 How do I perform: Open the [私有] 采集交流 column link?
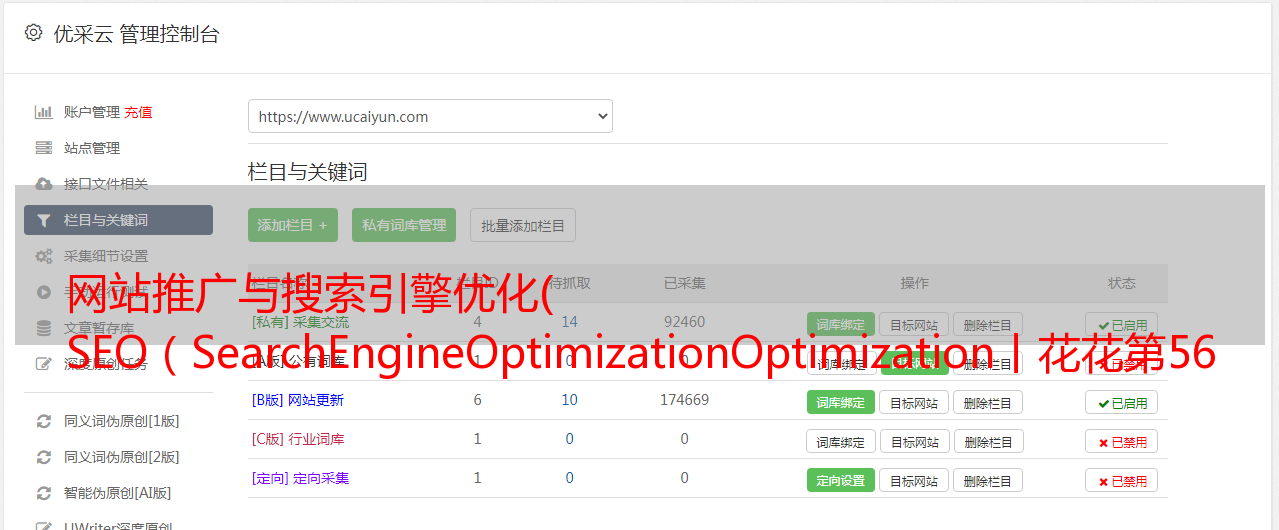[x=301, y=322]
